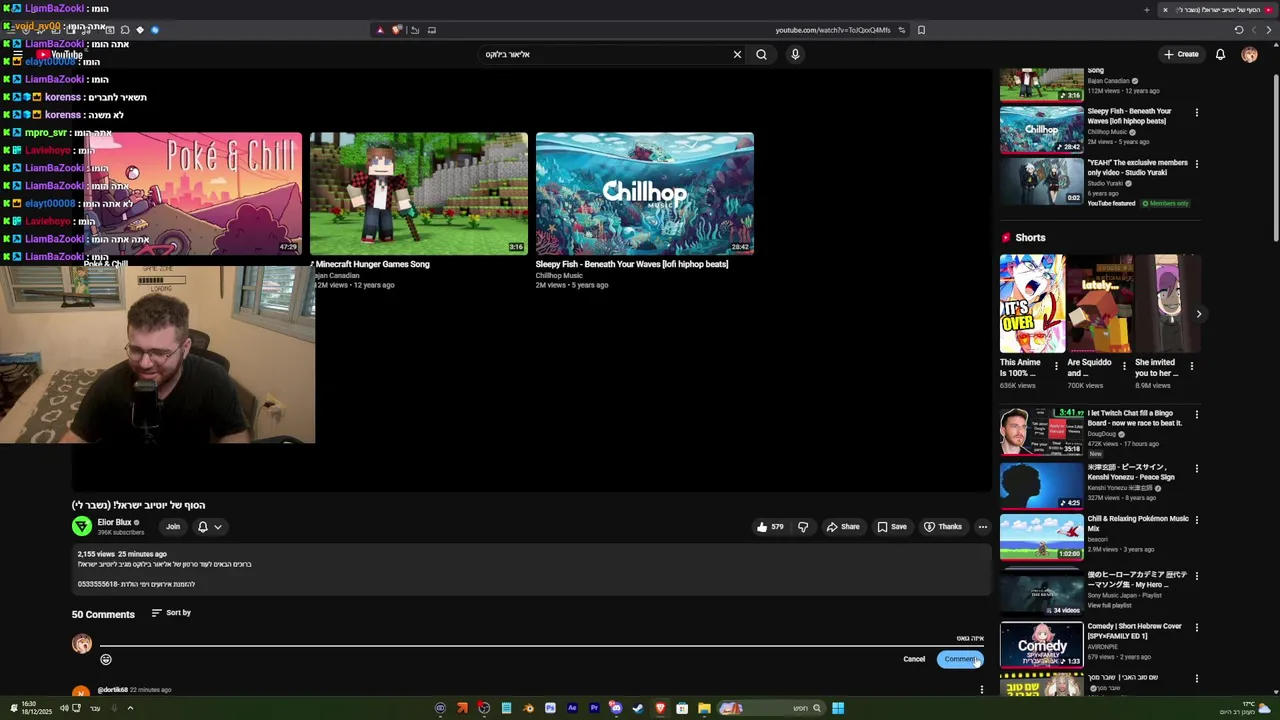Image resolution: width=1280 pixels, height=720 pixels.
Task: Open Chillhop Beneath Your Waves thumbnail
Action: tap(645, 194)
